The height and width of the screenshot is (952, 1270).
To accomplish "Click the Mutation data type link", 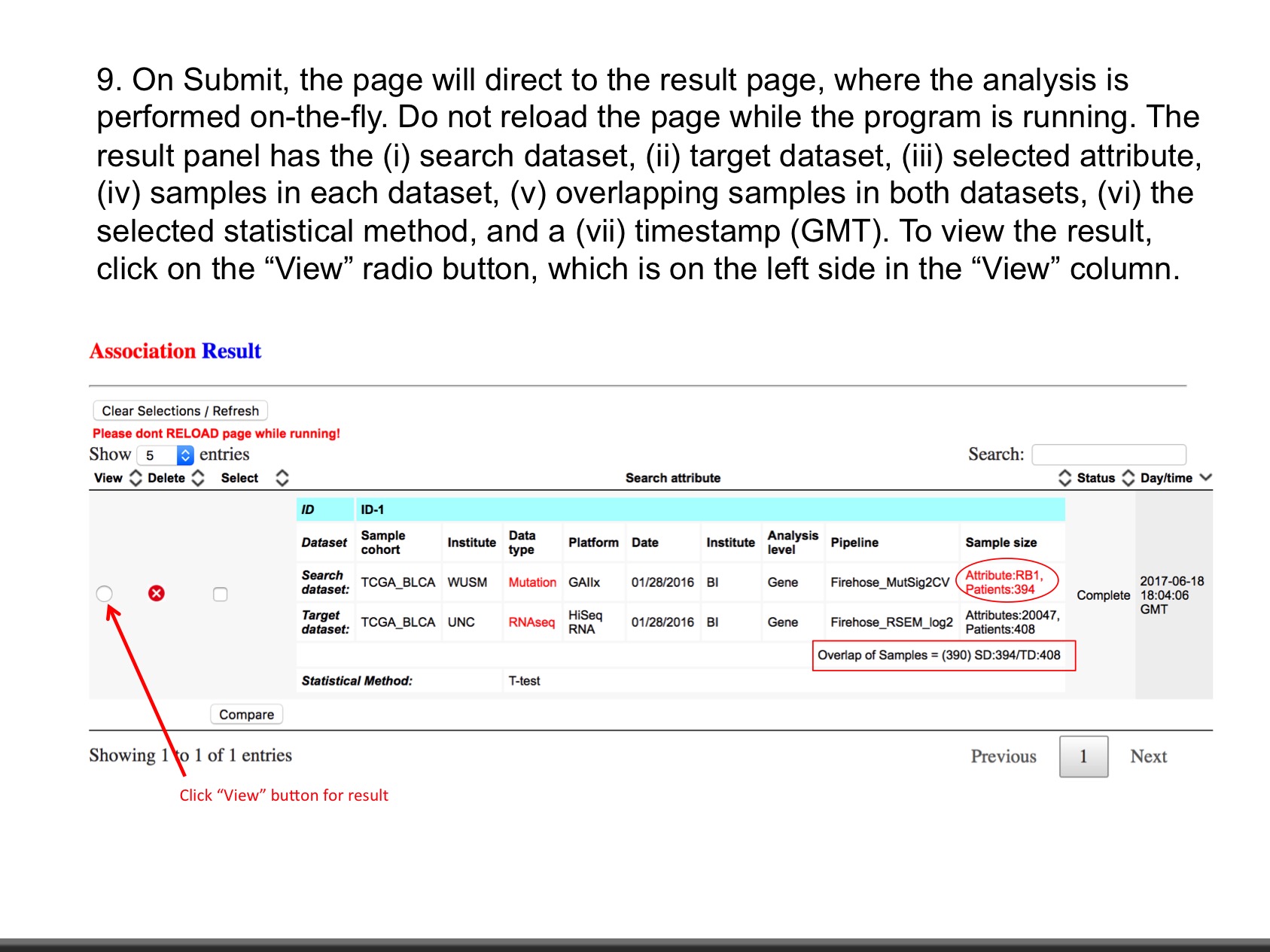I will coord(531,582).
